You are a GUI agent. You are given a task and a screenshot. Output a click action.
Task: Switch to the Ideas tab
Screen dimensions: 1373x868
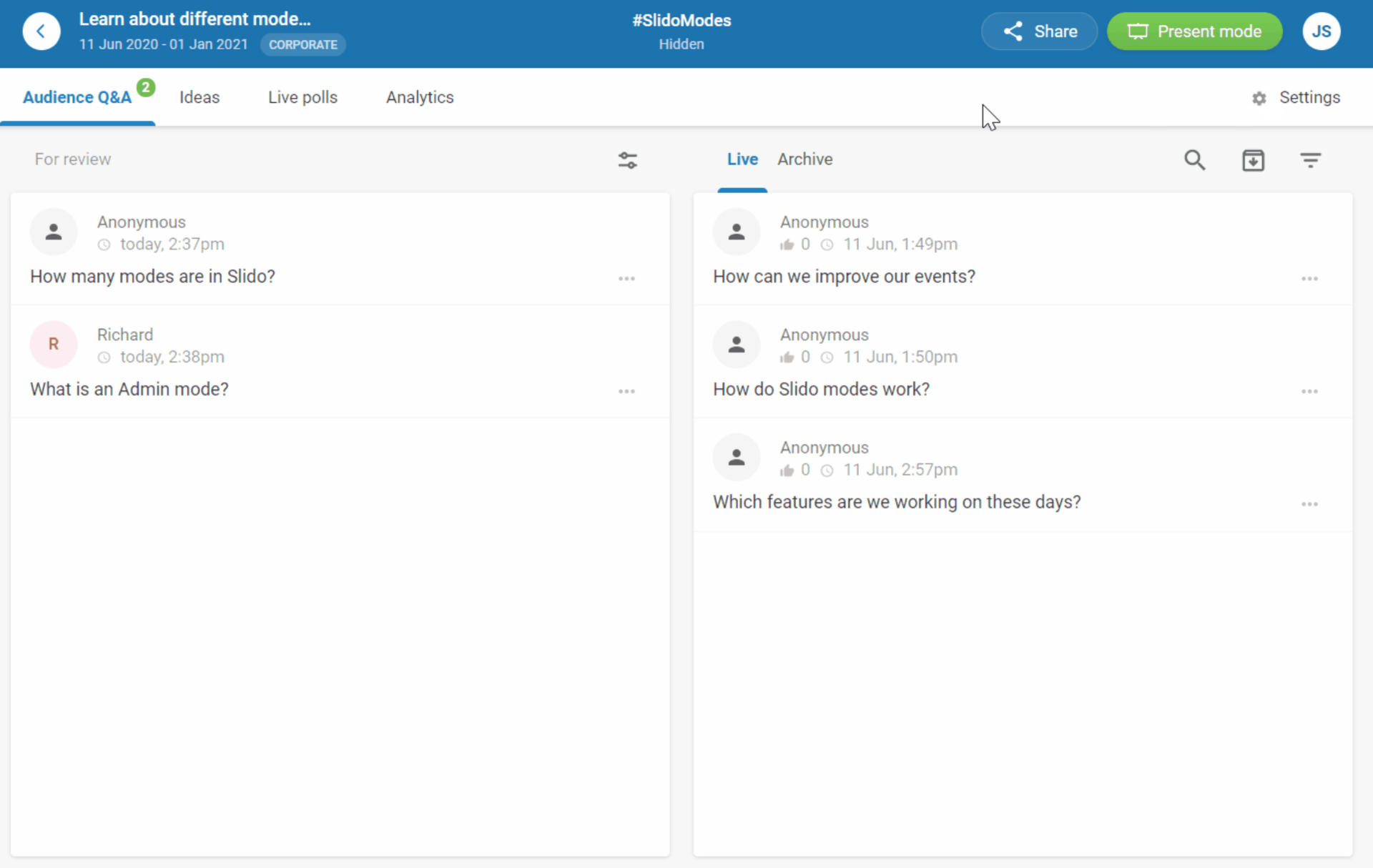200,97
